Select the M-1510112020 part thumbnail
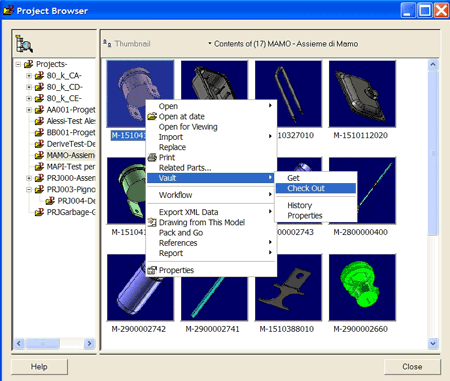This screenshot has width=450, height=381. click(x=362, y=94)
